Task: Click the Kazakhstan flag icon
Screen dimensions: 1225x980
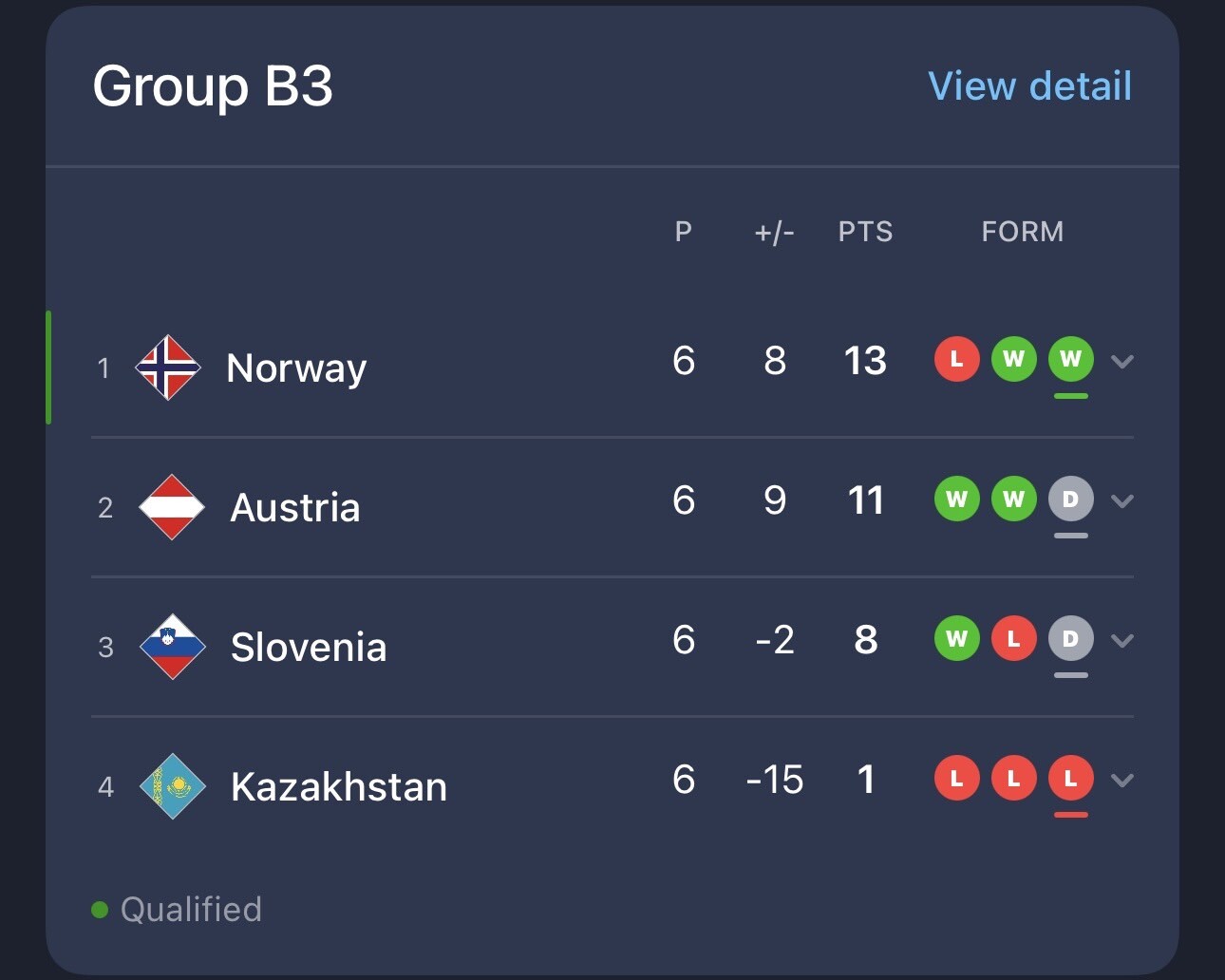Action: (x=172, y=786)
